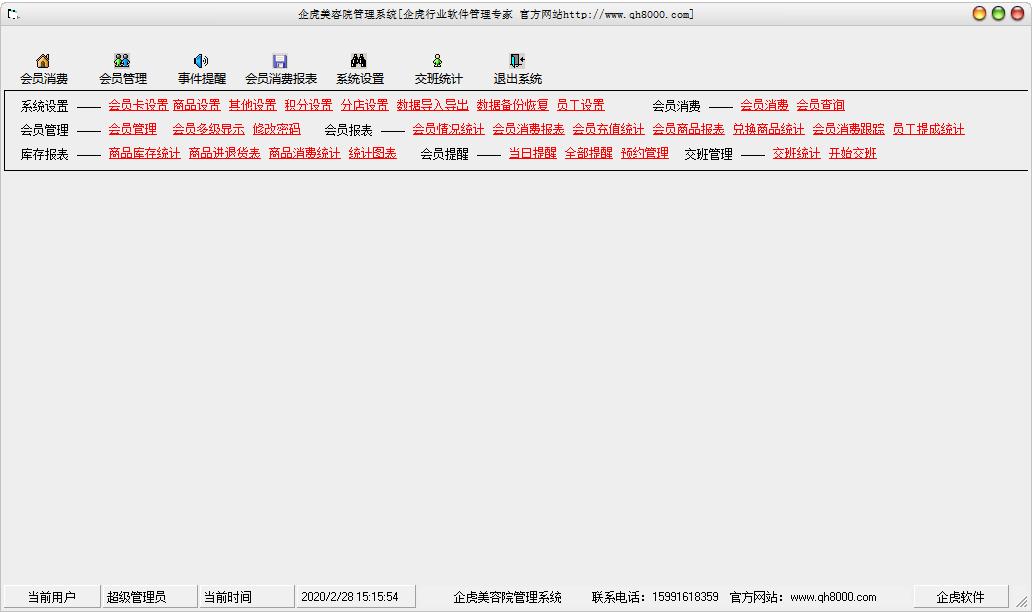Click the application icon in the title bar corner

[13, 14]
